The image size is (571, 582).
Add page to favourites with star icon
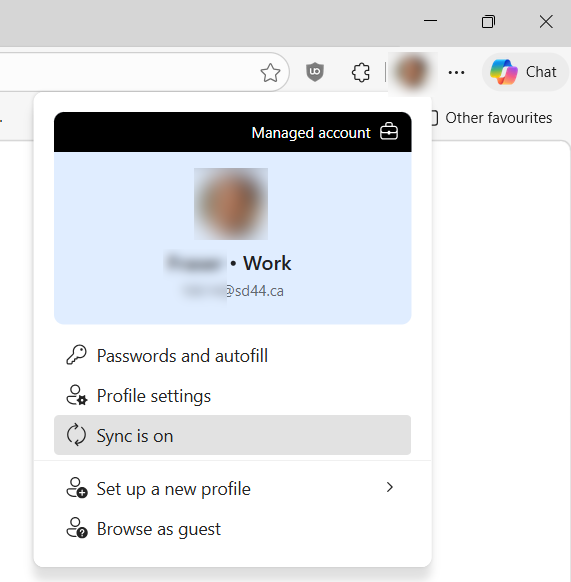point(270,72)
